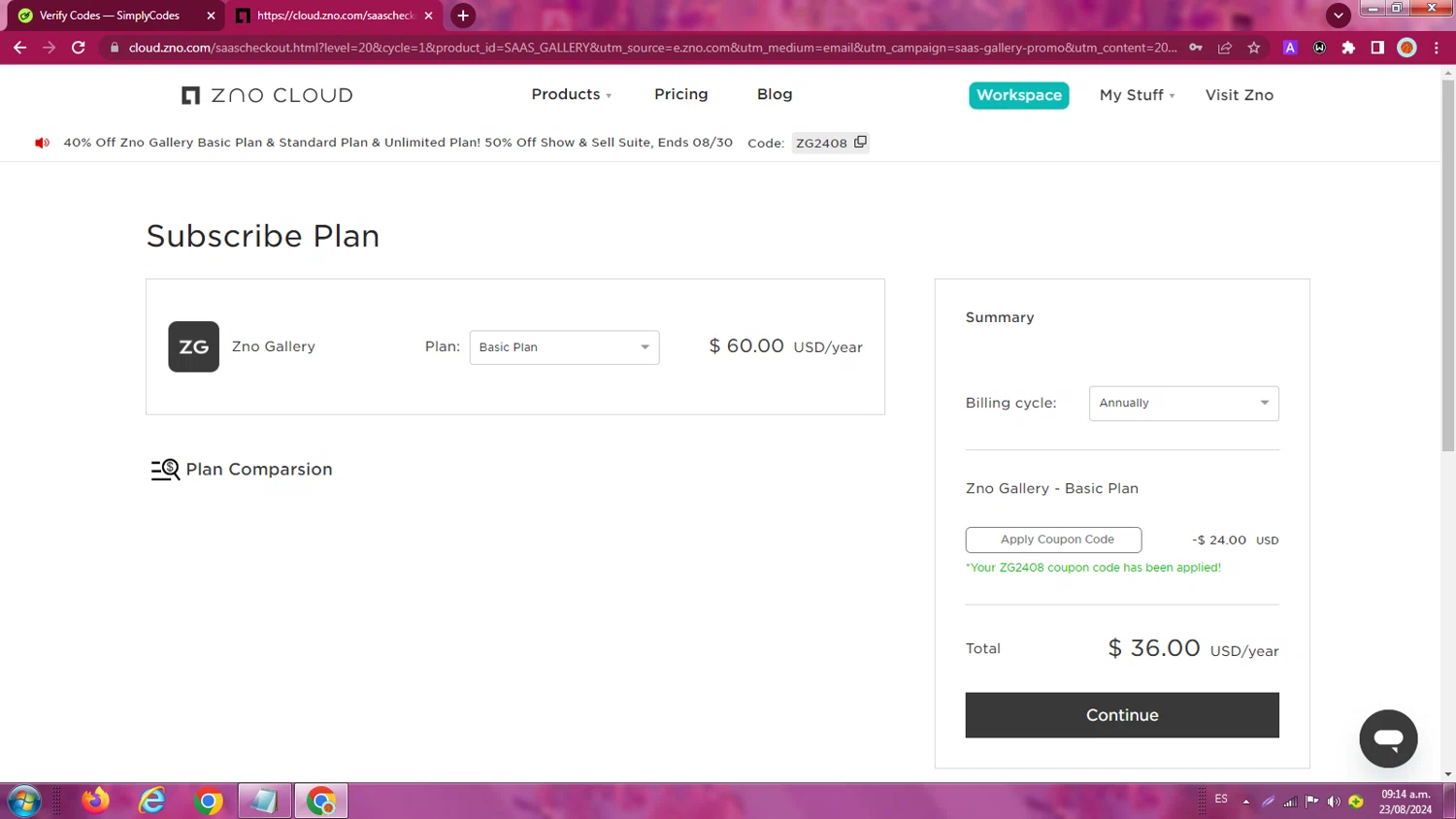This screenshot has height=819, width=1456.
Task: Click the Zno Cloud logo
Action: coord(267,95)
